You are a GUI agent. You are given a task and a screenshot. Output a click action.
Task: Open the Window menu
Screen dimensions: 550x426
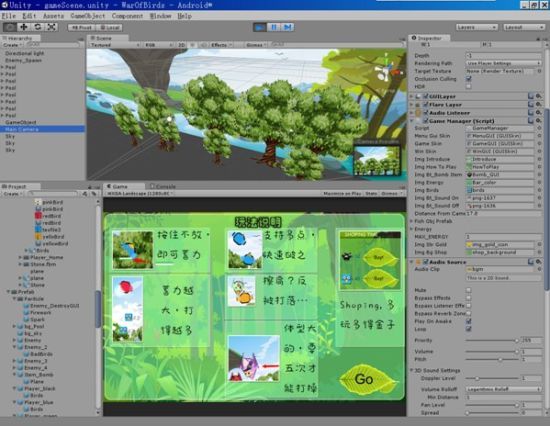point(160,16)
